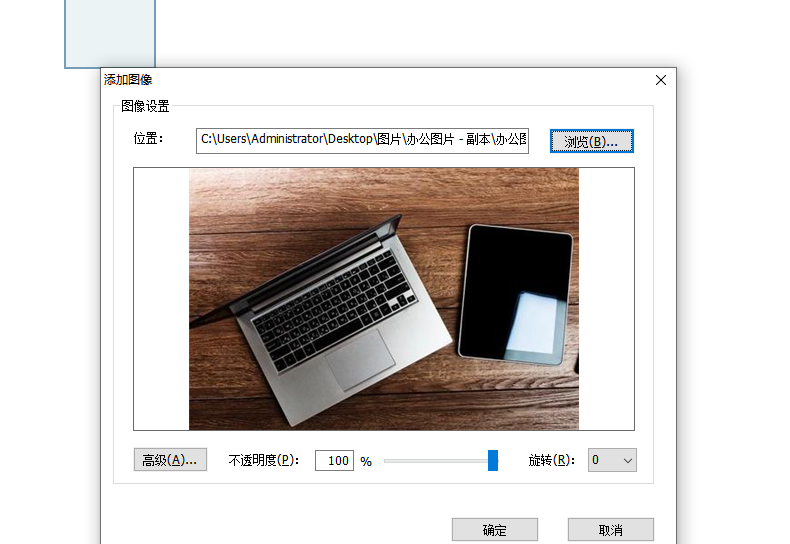Click the 浏览(B)... browse button
Screen dimensions: 790x544
click(x=591, y=141)
